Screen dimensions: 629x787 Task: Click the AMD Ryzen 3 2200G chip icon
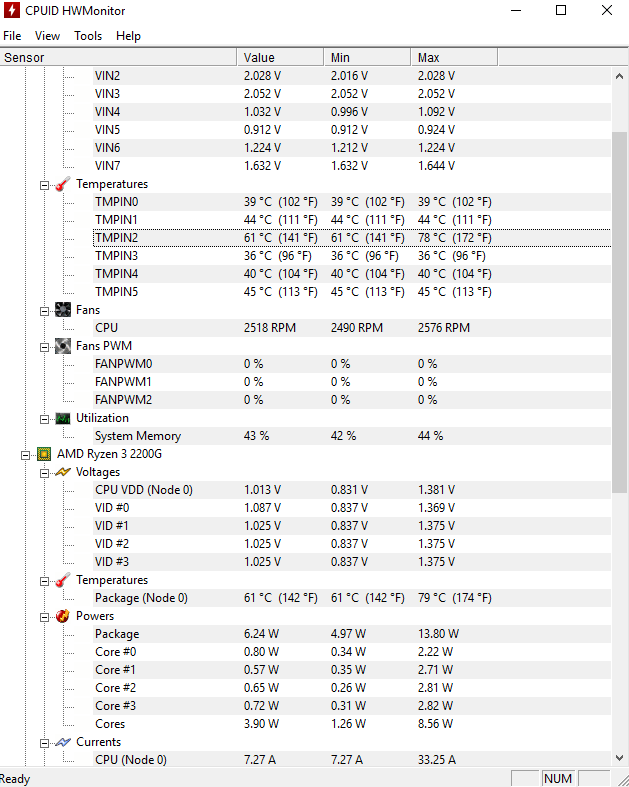point(44,454)
